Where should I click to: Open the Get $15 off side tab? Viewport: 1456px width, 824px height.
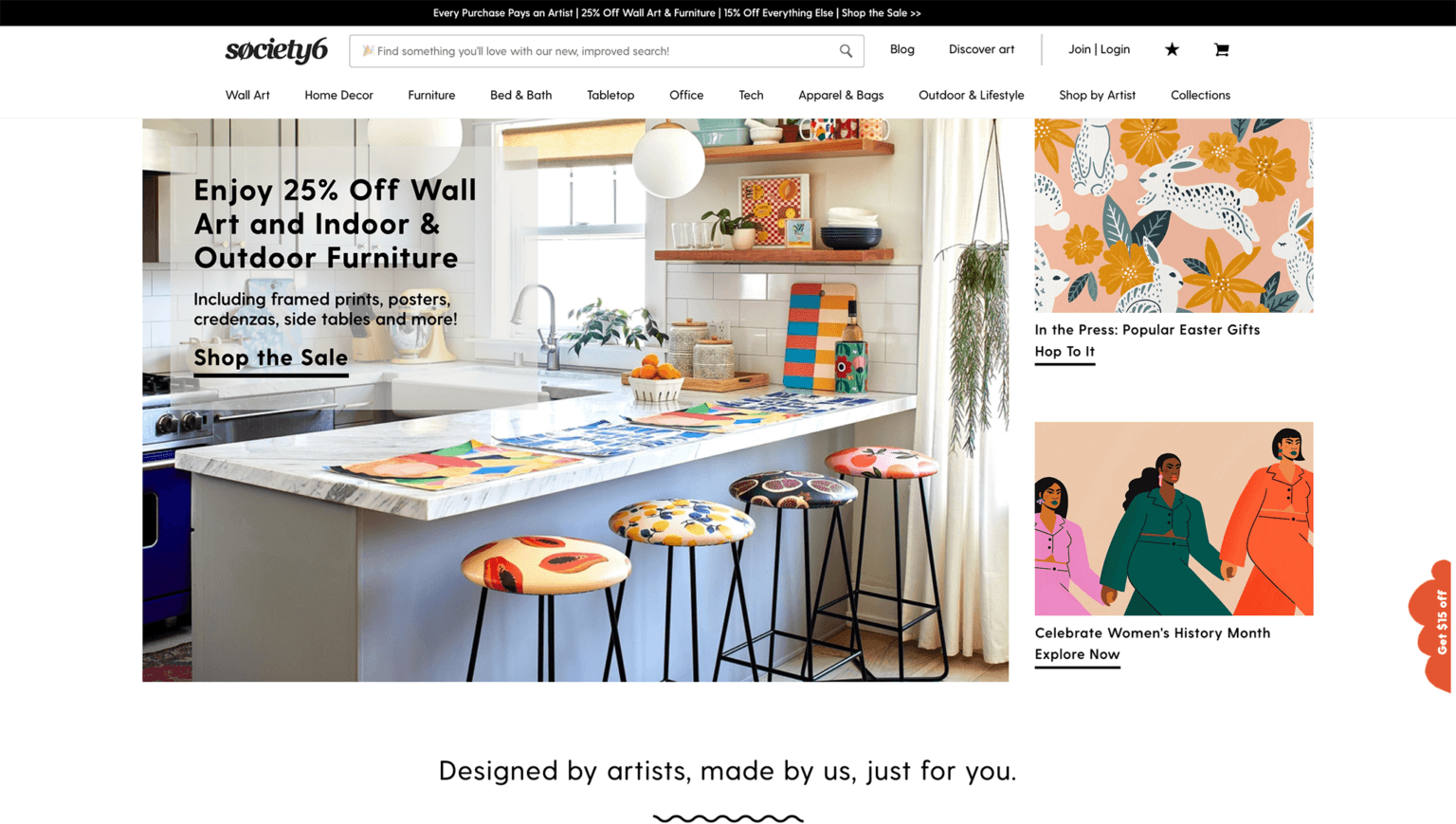point(1435,625)
